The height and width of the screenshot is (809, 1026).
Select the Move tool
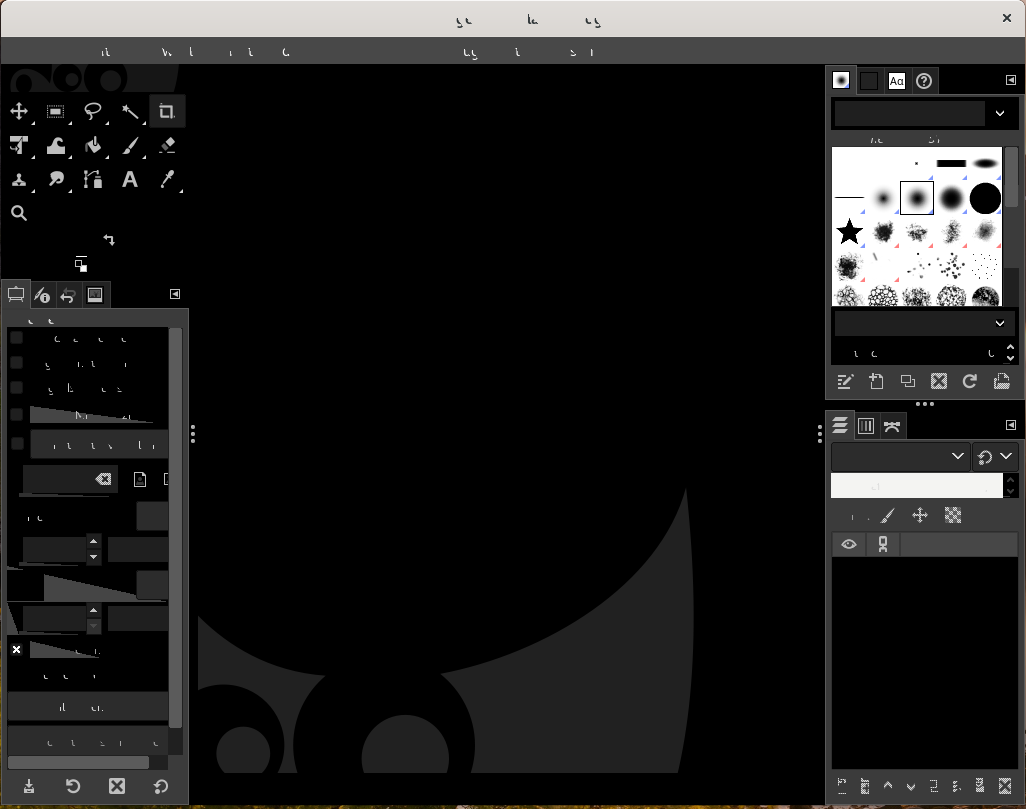click(x=19, y=112)
